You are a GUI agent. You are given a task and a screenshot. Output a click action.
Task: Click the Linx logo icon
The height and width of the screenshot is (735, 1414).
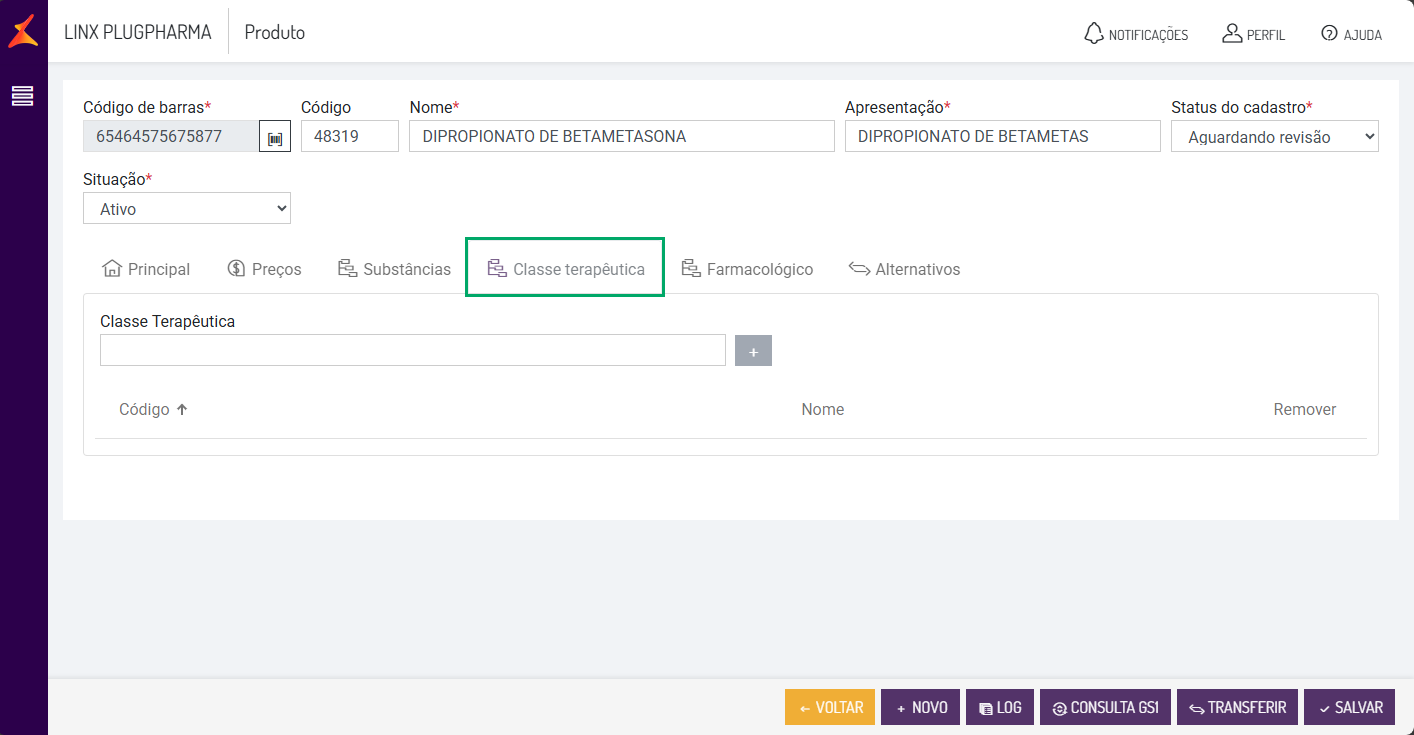pyautogui.click(x=23, y=31)
